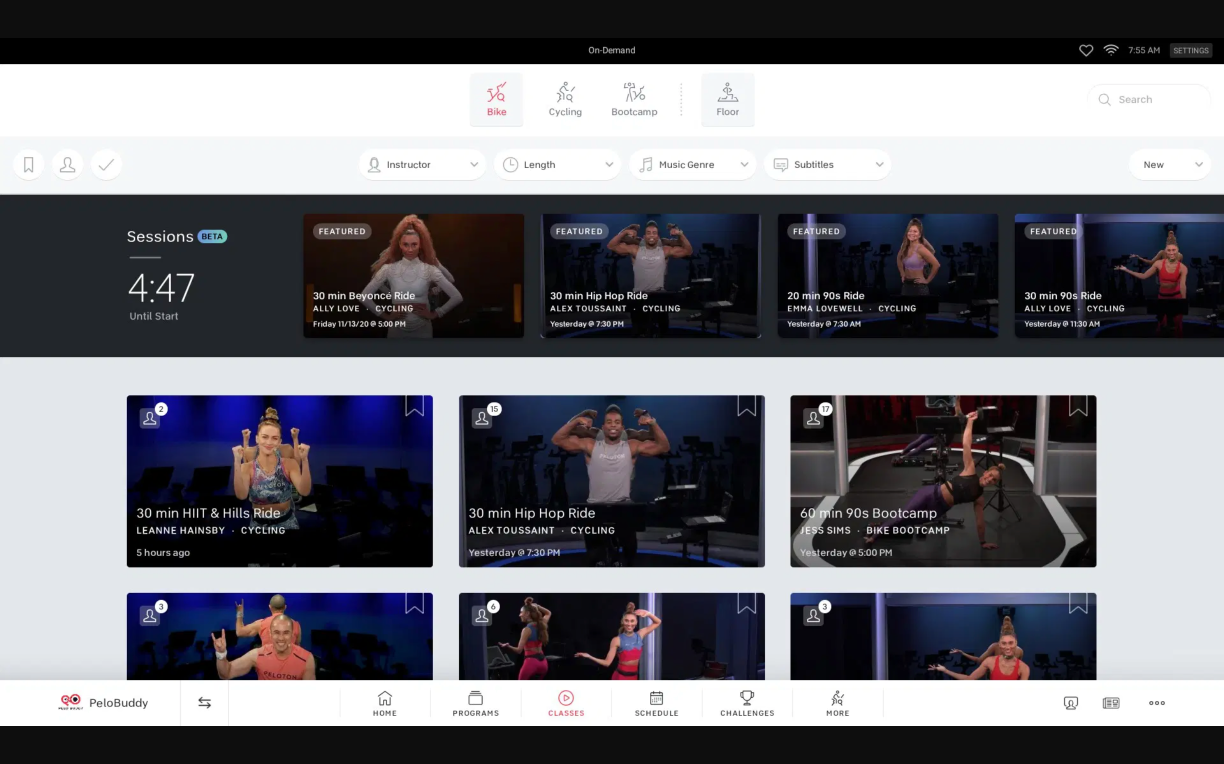This screenshot has height=764, width=1224.
Task: Click the Search field
Action: [x=1148, y=100]
